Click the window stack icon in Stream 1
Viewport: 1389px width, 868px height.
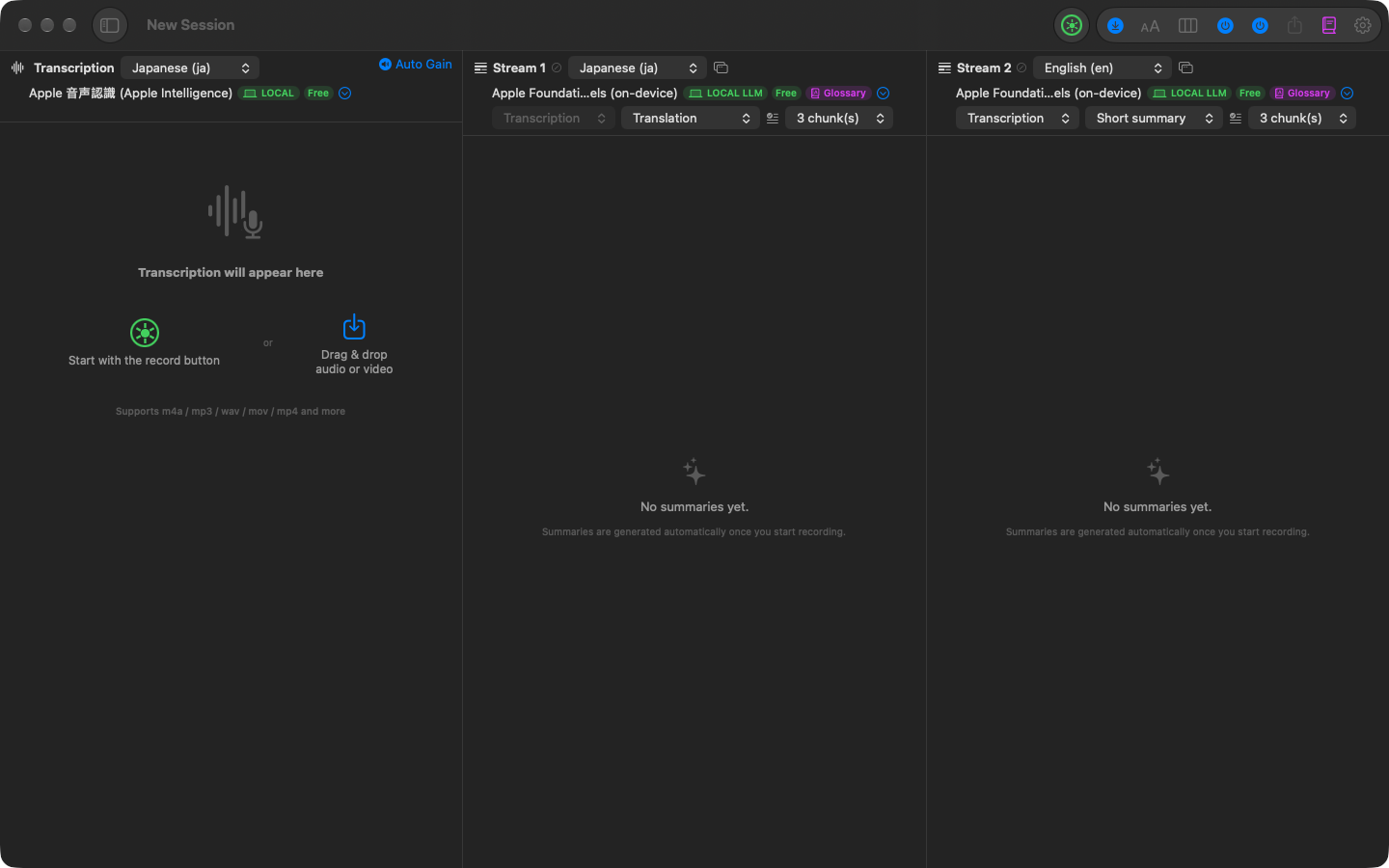tap(721, 68)
